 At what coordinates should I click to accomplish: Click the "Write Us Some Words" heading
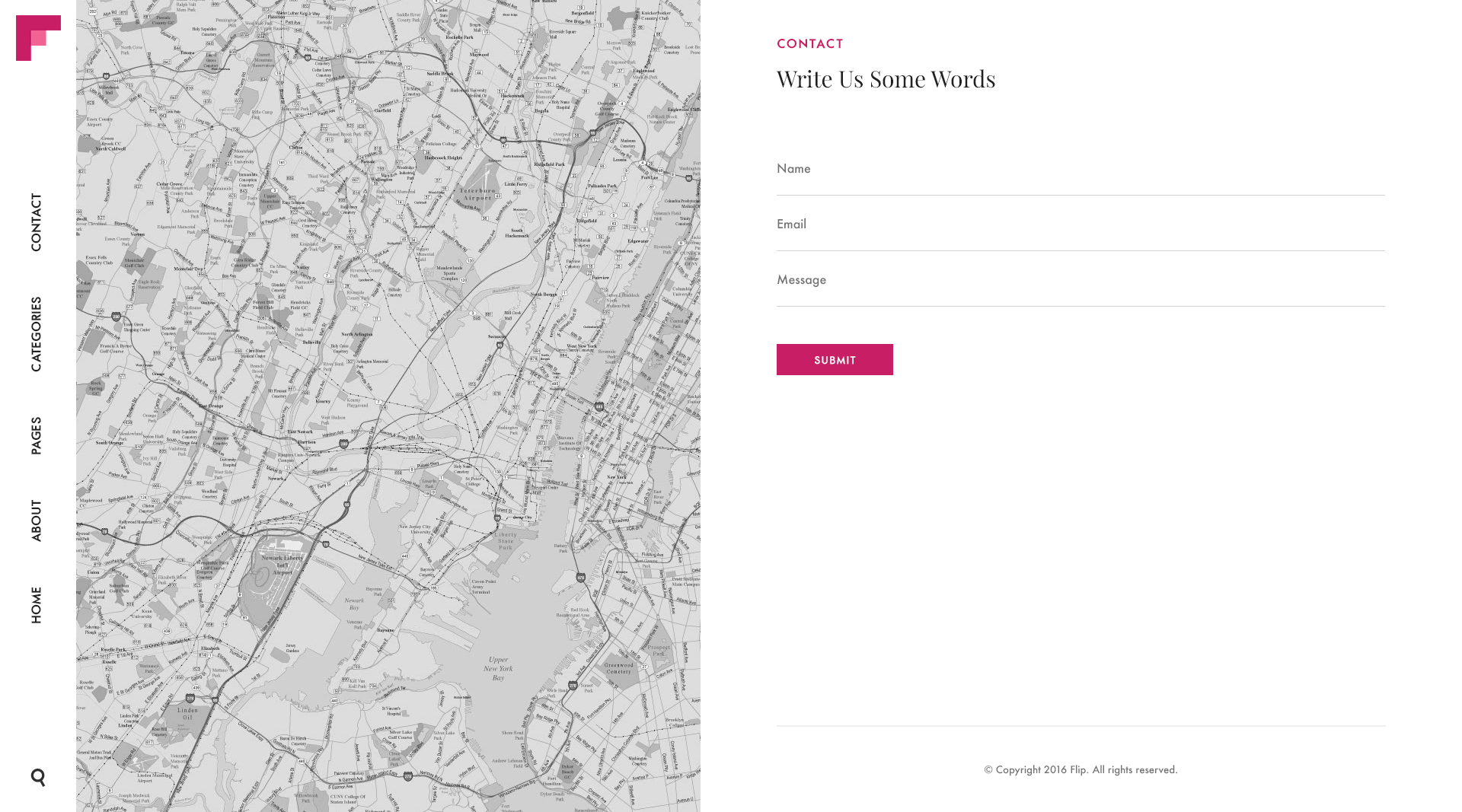pyautogui.click(x=886, y=78)
